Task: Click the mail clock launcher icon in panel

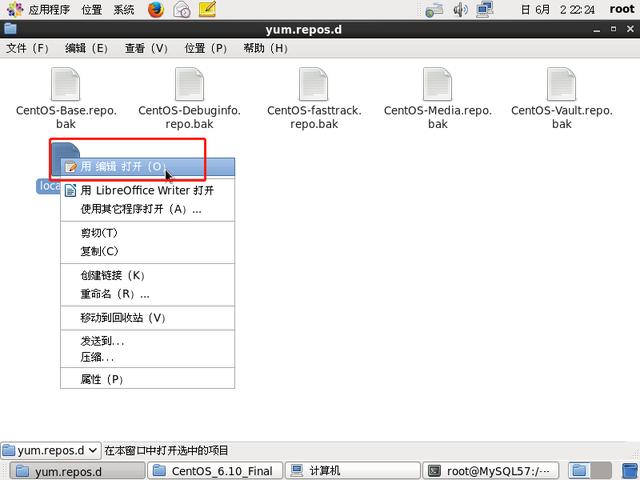Action: 182,9
